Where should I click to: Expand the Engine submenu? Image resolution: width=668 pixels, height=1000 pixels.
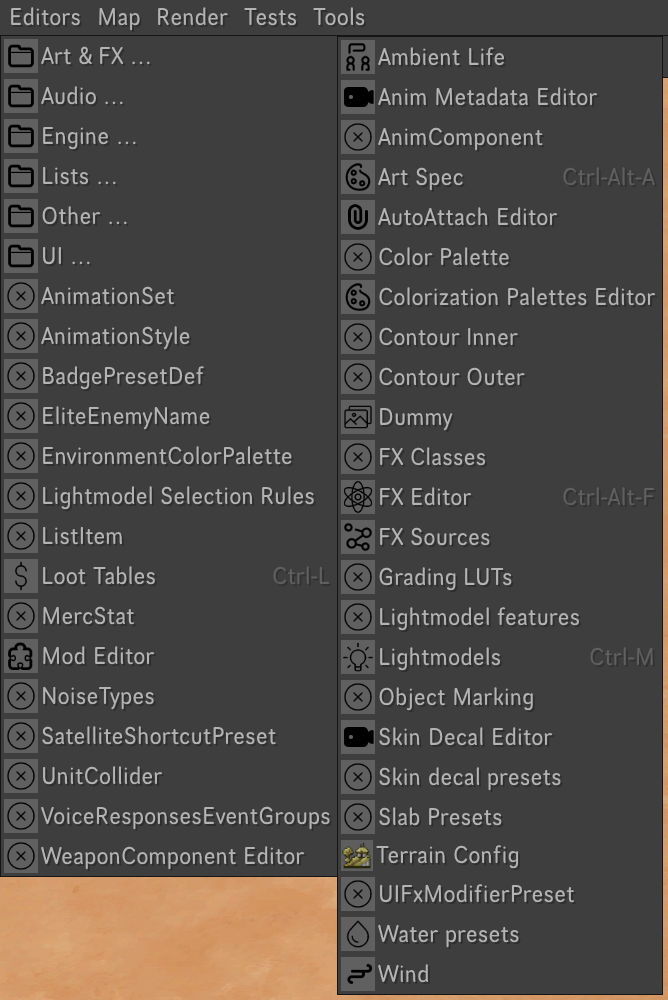click(88, 136)
